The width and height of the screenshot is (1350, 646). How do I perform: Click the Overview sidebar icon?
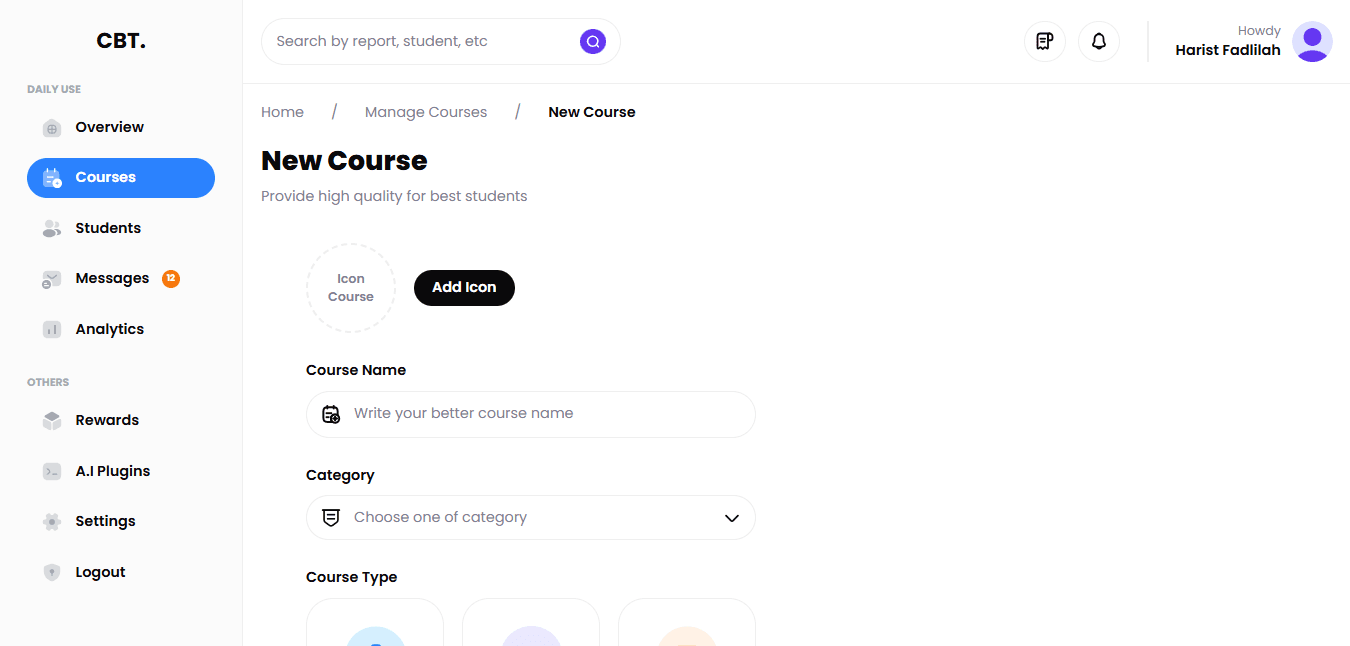[x=52, y=128]
